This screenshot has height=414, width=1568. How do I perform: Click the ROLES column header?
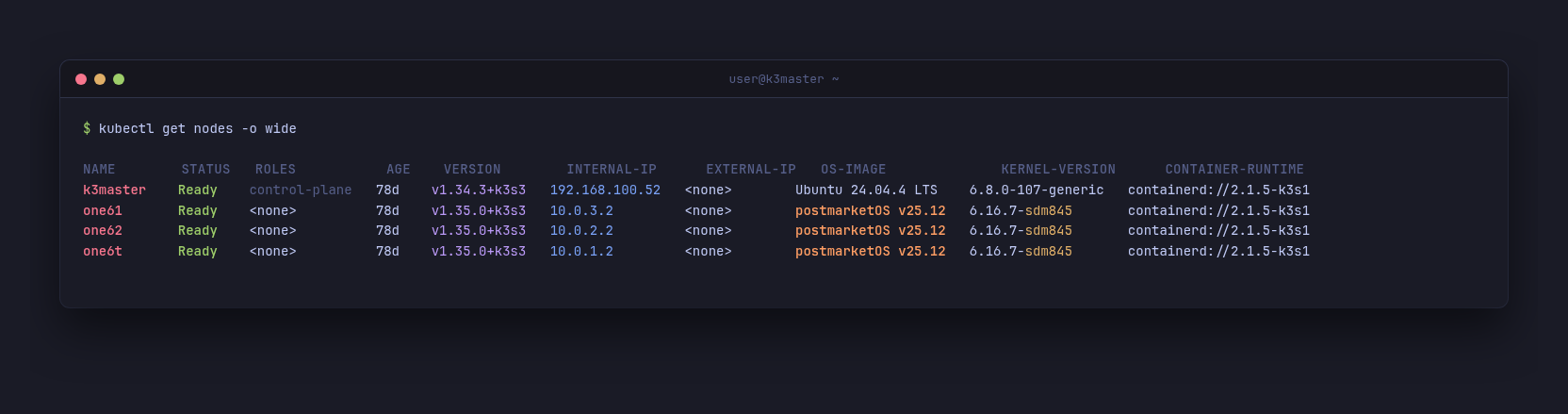[275, 170]
